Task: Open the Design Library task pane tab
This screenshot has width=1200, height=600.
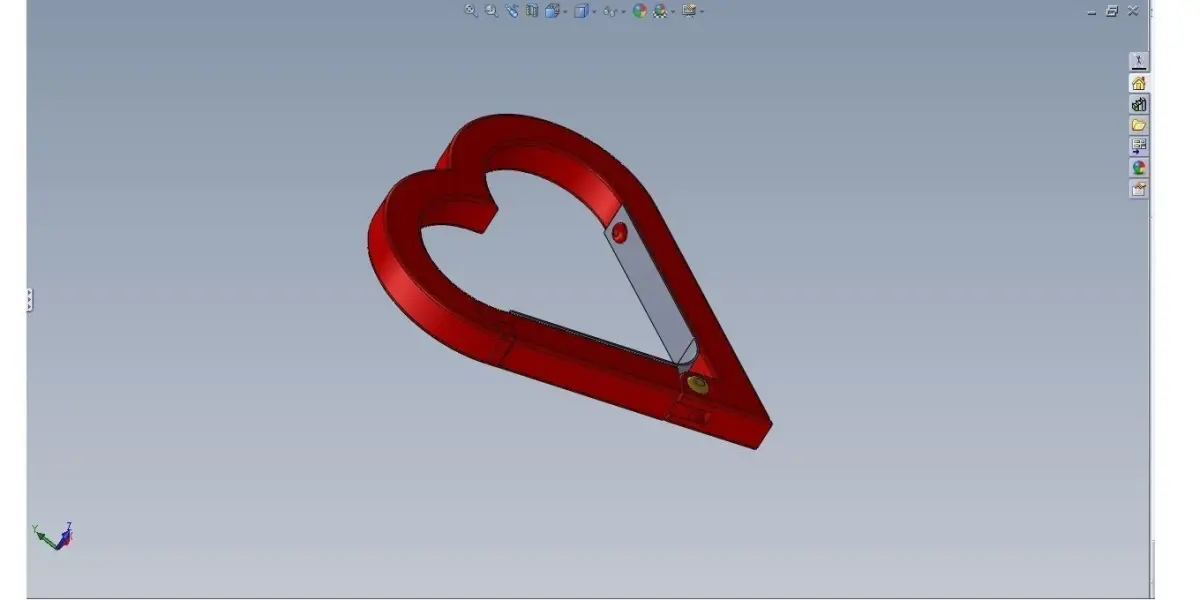Action: coord(1138,104)
